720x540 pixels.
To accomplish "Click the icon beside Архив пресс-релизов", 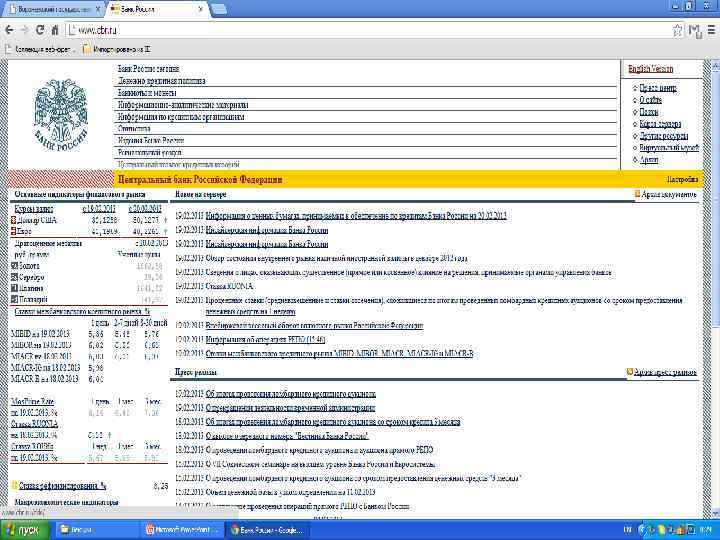I will (x=630, y=372).
